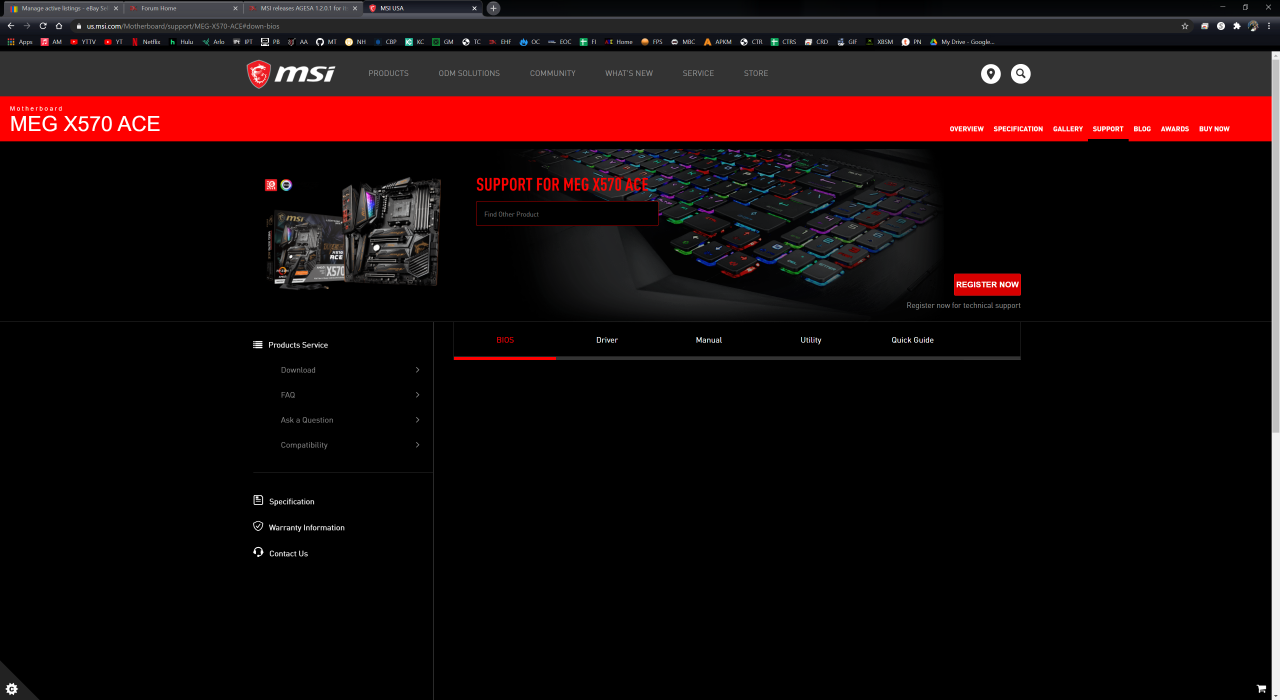This screenshot has width=1280, height=700.
Task: Click the MSI dragon logo
Action: click(291, 74)
